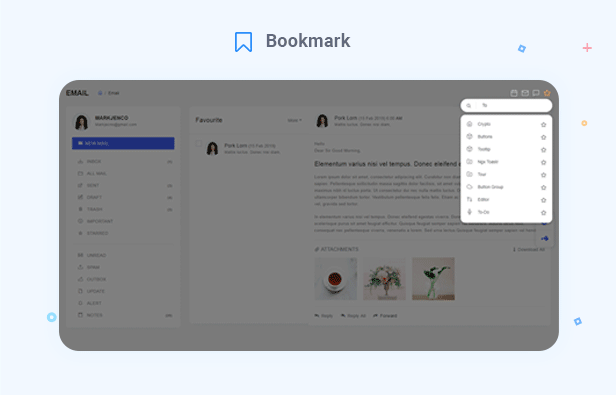Open the chat bubble icon in header
Viewport: 616px width, 395px height.
[536, 93]
